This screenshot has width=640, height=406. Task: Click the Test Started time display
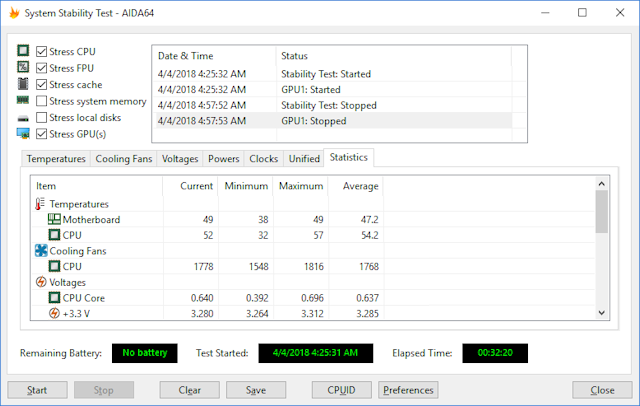pos(316,353)
